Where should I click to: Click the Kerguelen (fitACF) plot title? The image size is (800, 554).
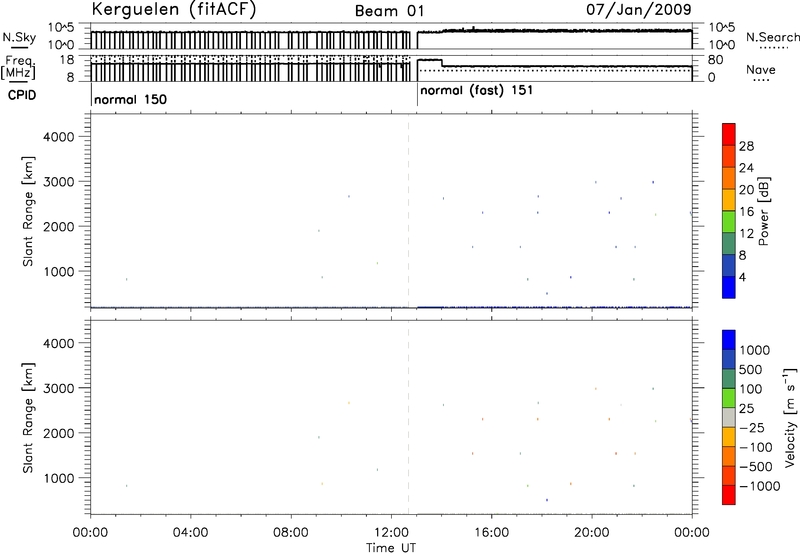click(x=173, y=9)
